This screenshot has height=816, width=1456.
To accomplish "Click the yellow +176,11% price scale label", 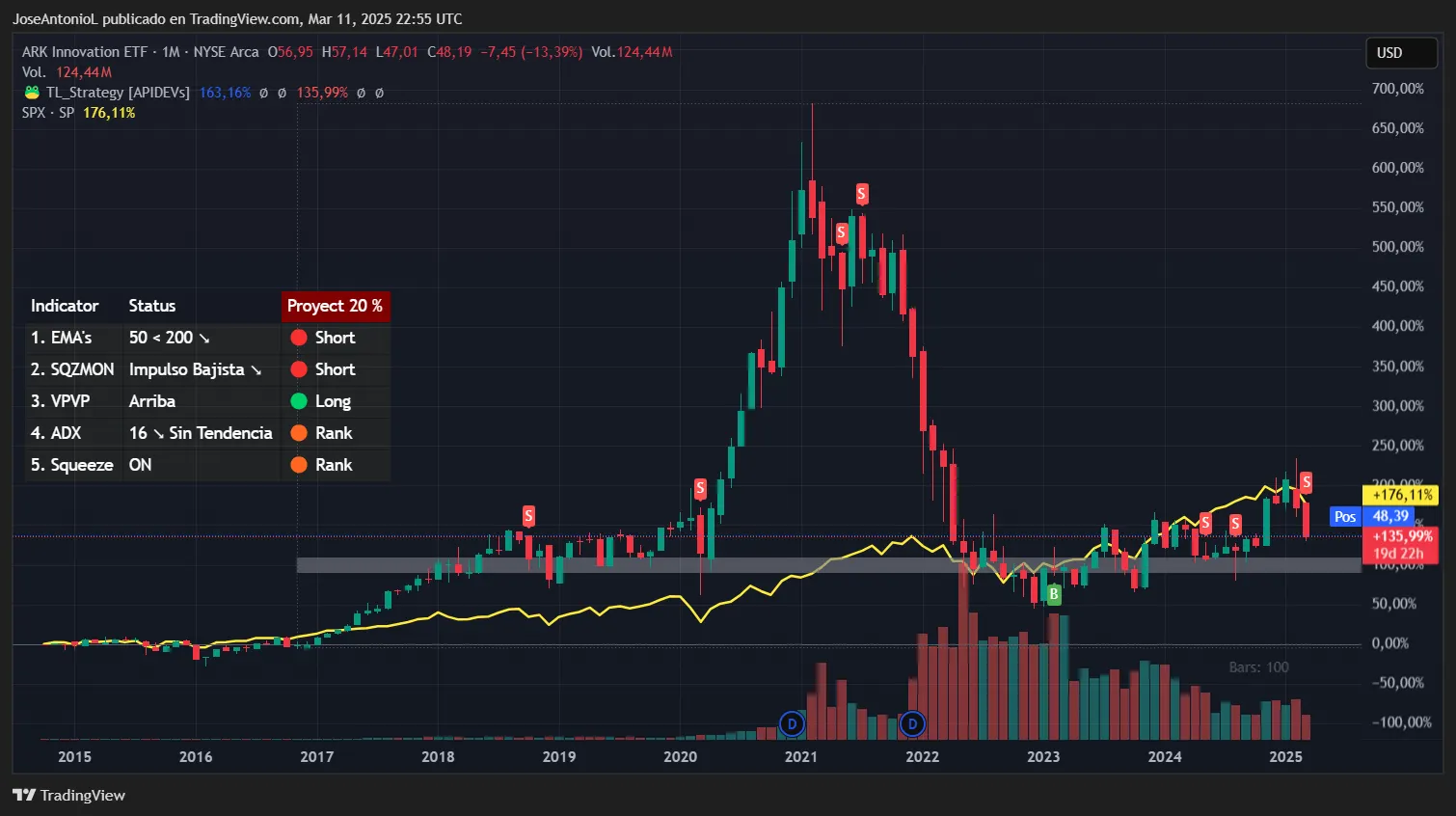I will 1401,495.
